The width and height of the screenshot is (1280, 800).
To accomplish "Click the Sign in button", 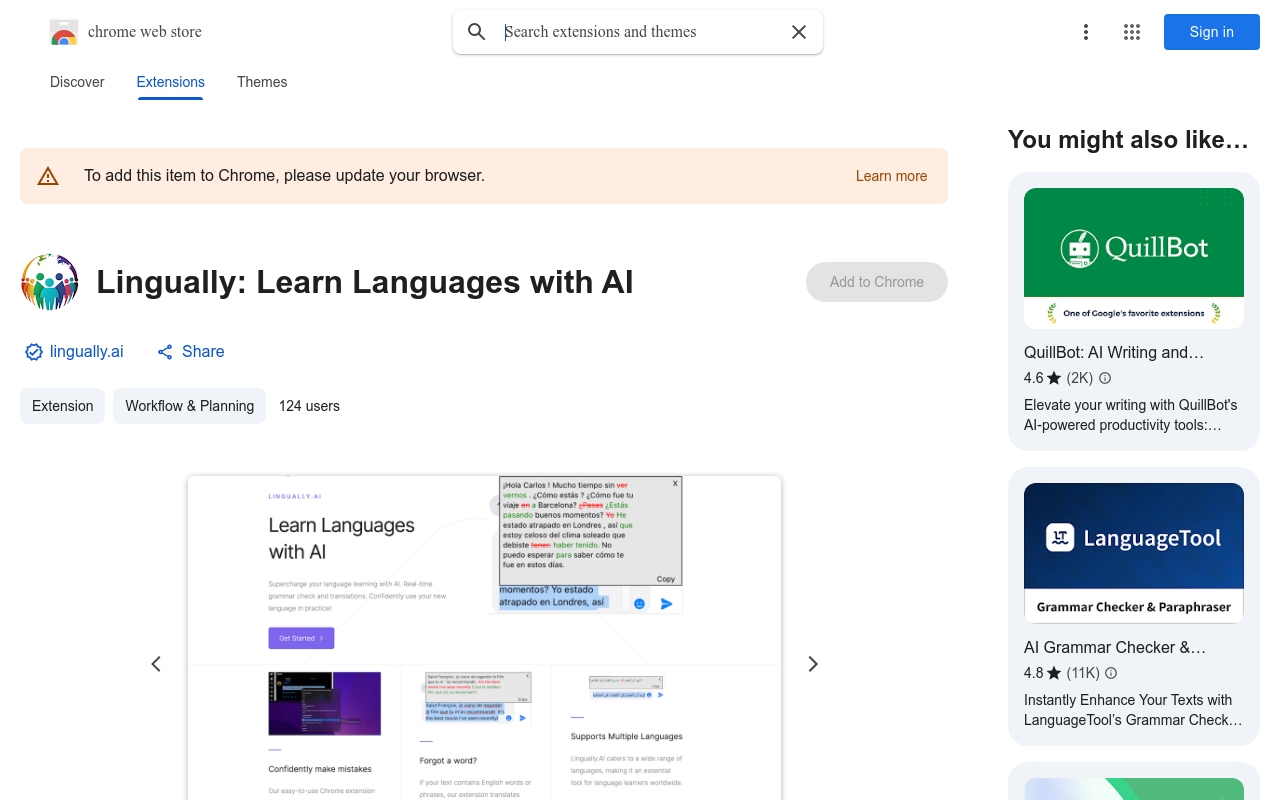I will click(1212, 32).
